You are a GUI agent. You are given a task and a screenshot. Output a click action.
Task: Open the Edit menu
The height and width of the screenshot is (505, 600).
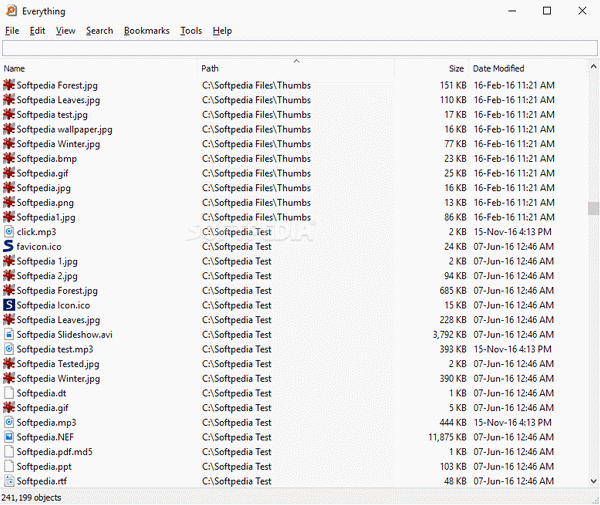coord(38,31)
